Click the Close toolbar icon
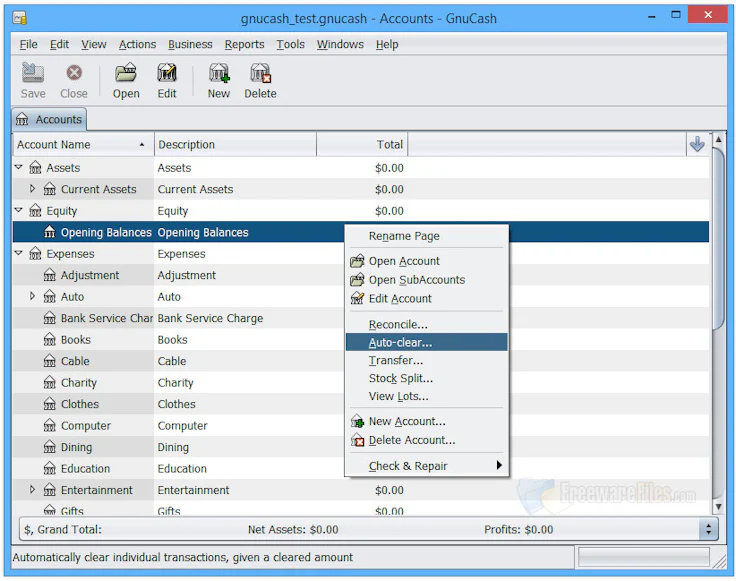The height and width of the screenshot is (581, 736). 74,73
